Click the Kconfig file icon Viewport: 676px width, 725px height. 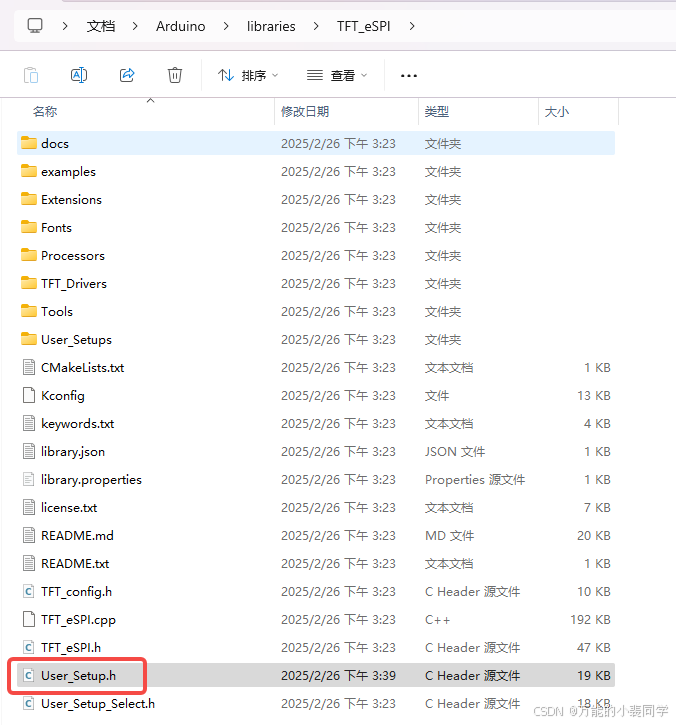[x=29, y=395]
